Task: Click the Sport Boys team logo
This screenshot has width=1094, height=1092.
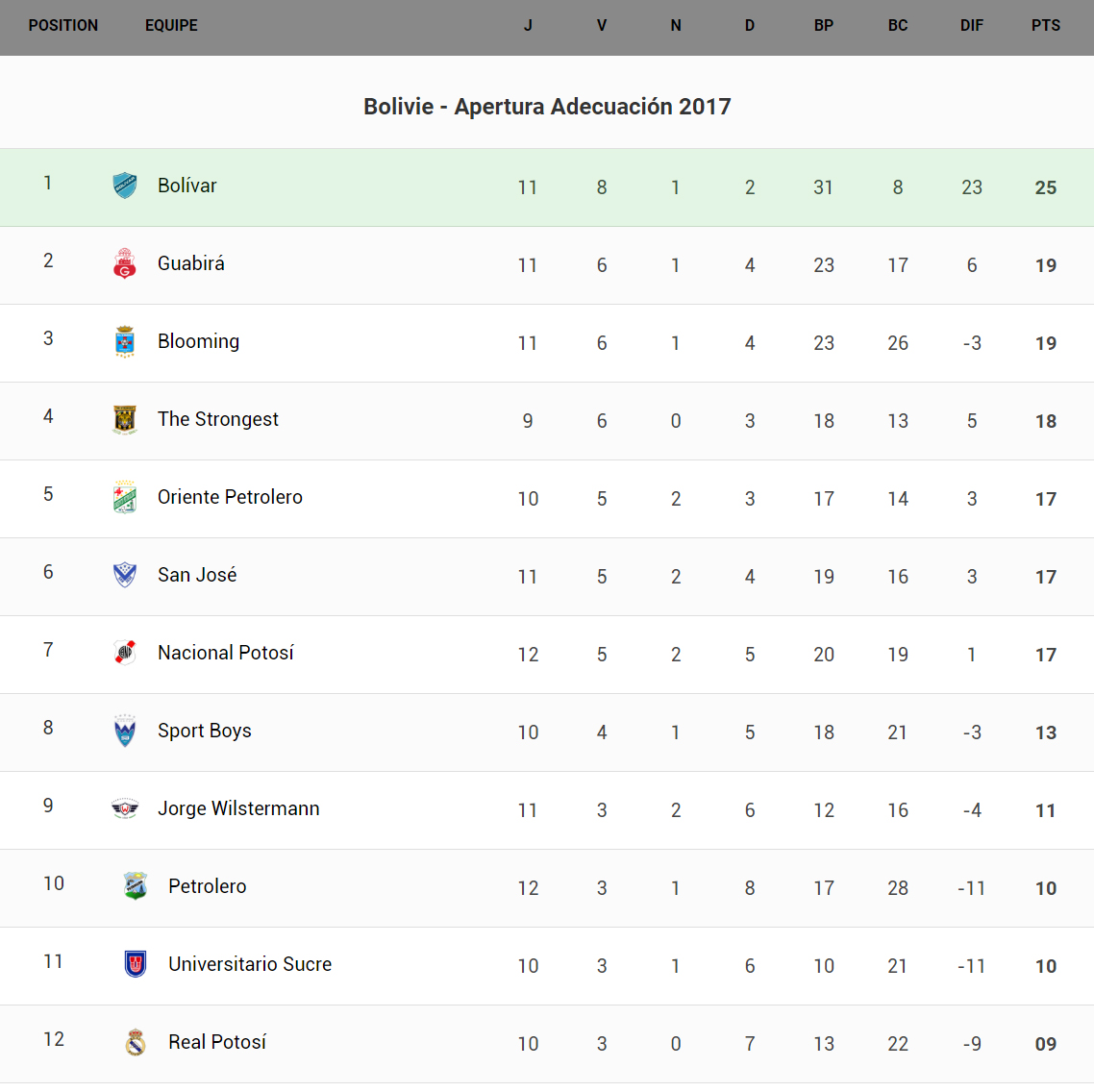Action: tap(125, 731)
